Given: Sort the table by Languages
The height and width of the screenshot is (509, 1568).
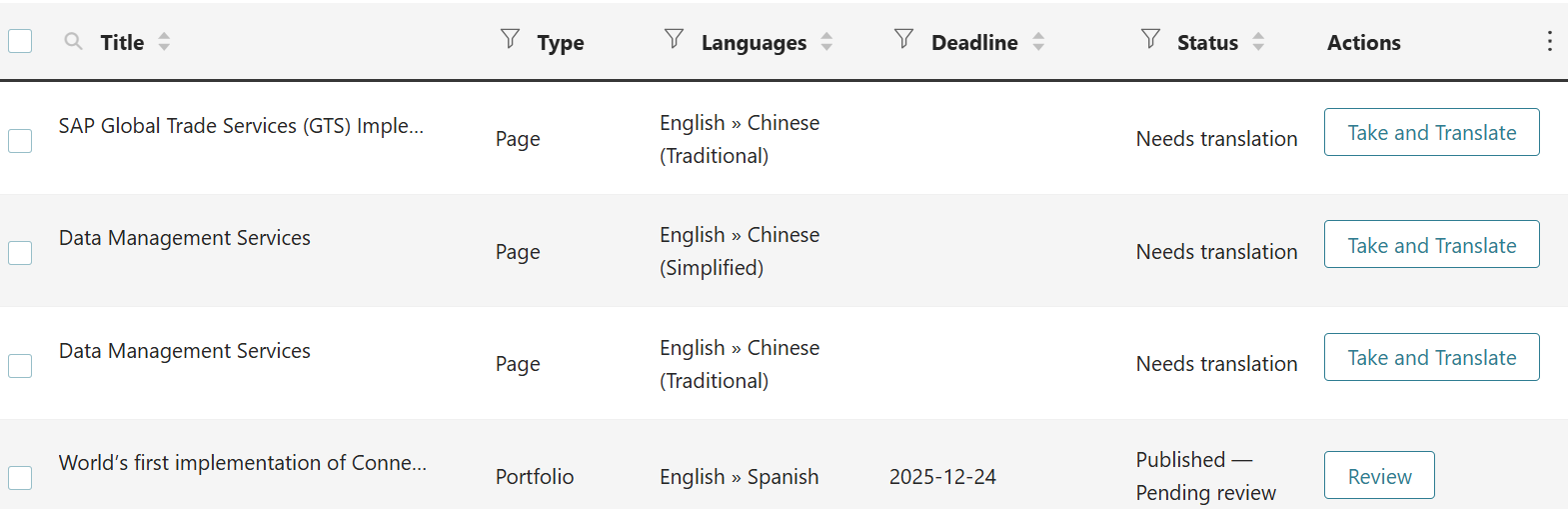Looking at the screenshot, I should pyautogui.click(x=826, y=42).
